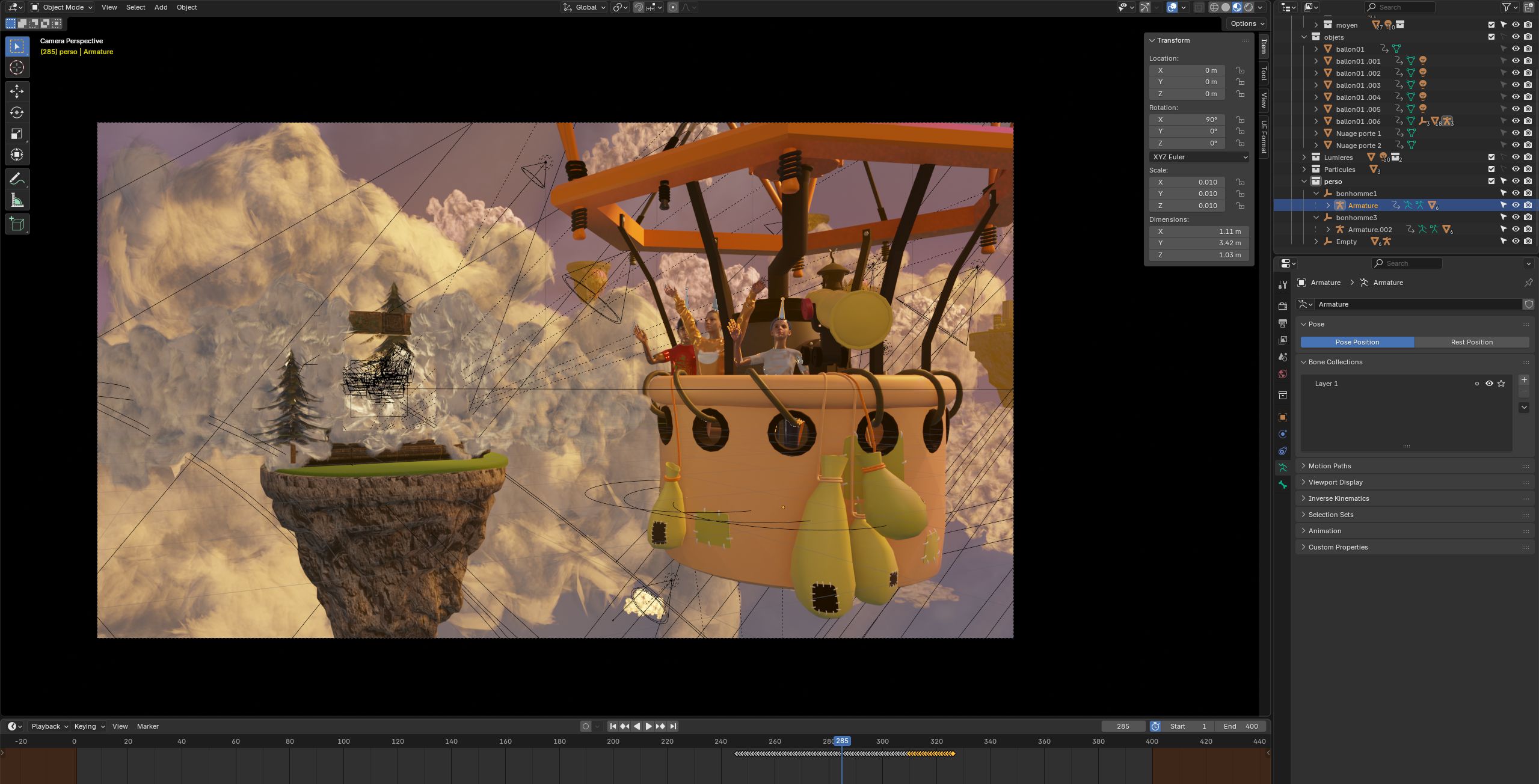This screenshot has height=784, width=1539.
Task: Select the Add Cube tool
Action: coord(17,224)
